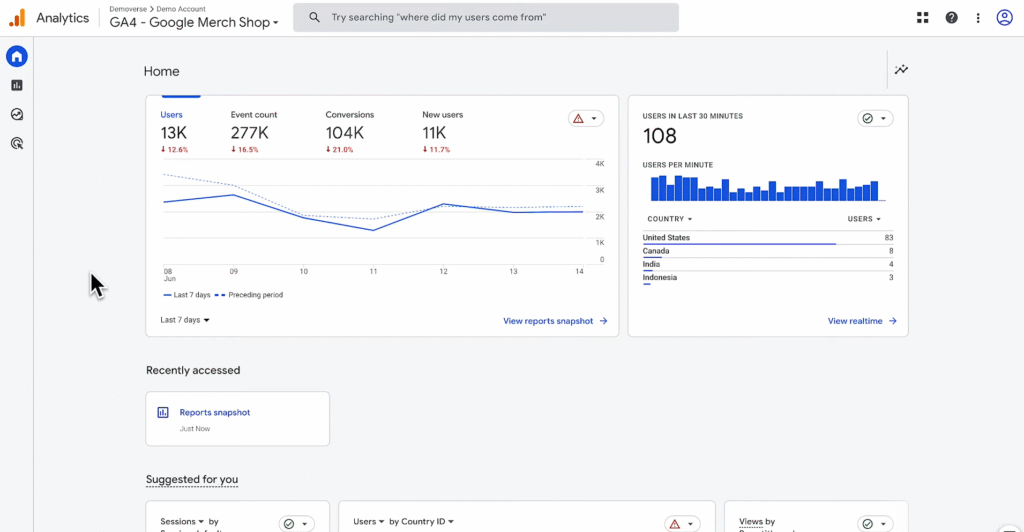
Task: Click the arrow beside View reports snapshot
Action: pyautogui.click(x=603, y=321)
